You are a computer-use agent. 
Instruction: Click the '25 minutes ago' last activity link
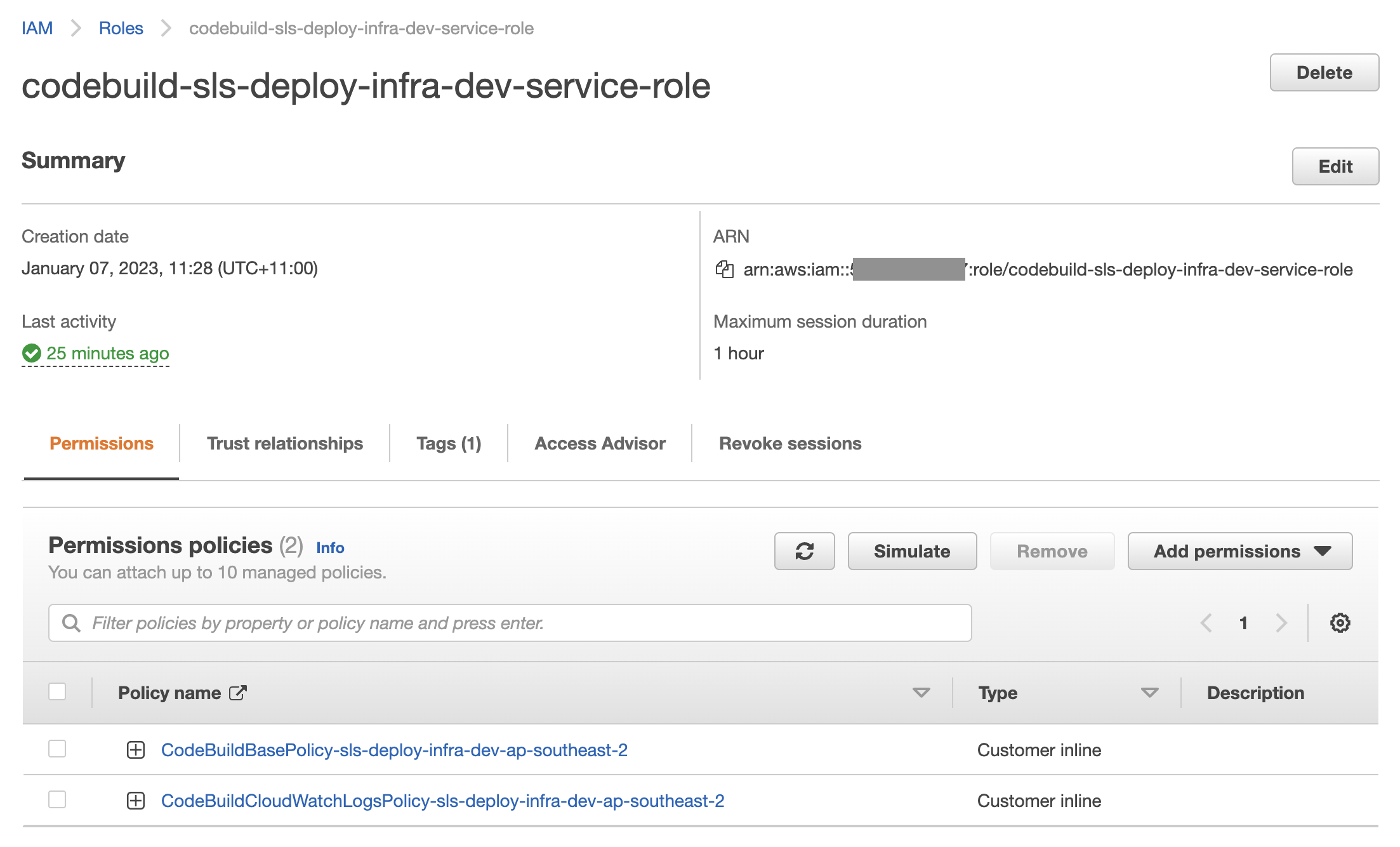pyautogui.click(x=107, y=353)
